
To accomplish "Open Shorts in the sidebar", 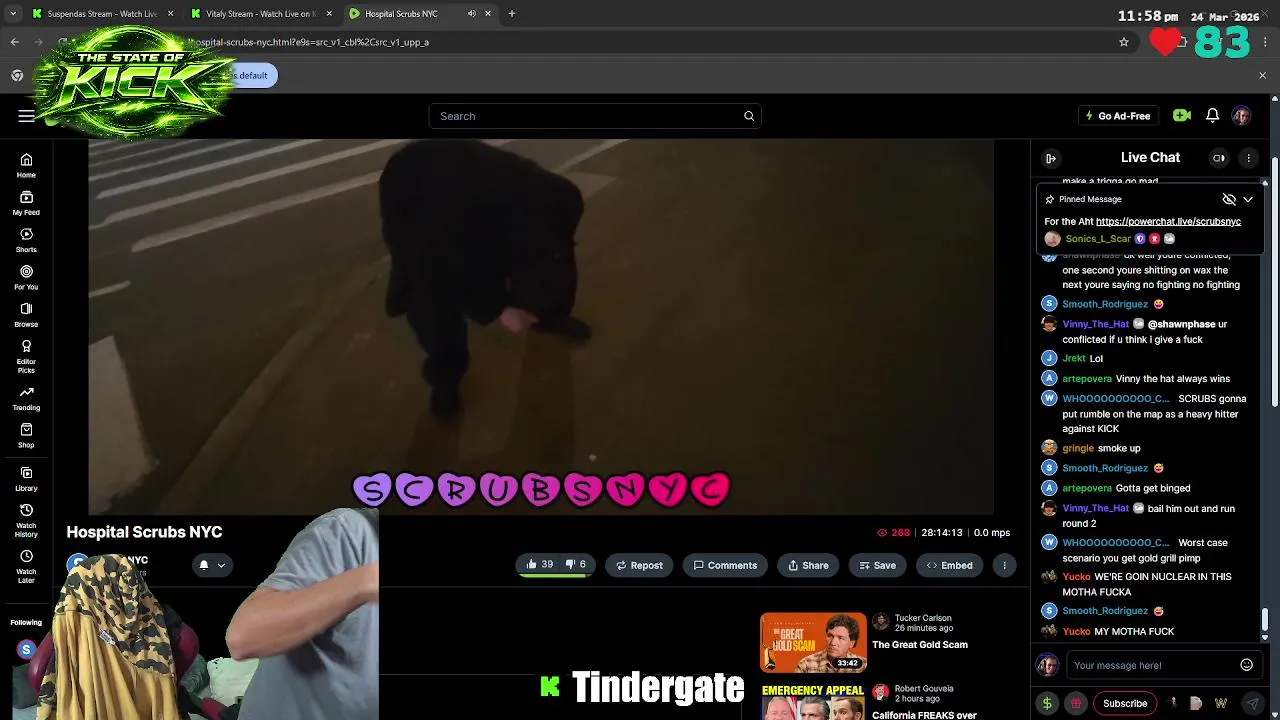I will (26, 240).
